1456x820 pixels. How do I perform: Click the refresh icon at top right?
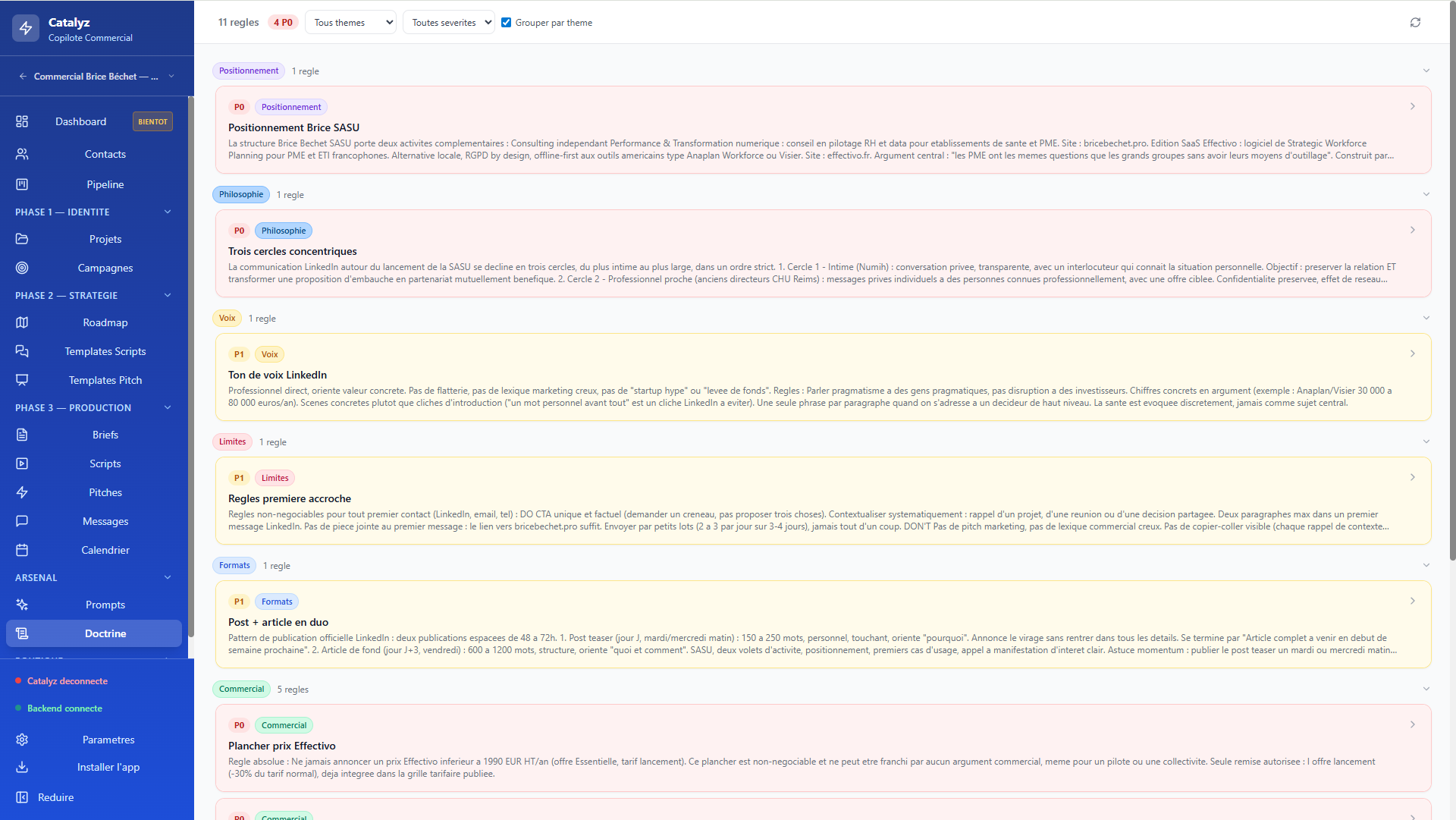1415,23
